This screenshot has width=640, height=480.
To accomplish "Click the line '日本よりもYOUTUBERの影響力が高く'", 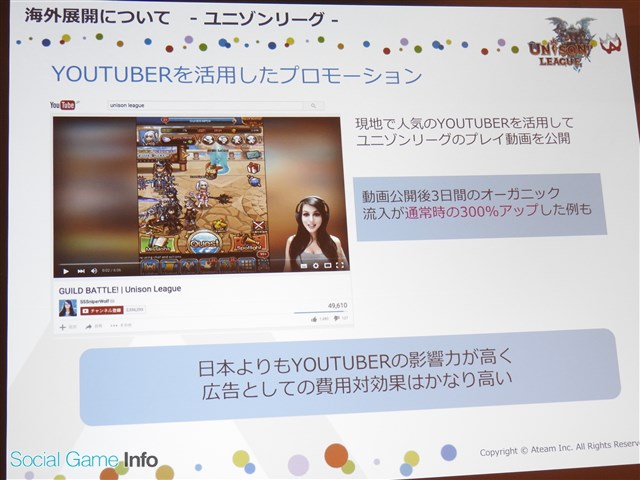I will click(354, 361).
